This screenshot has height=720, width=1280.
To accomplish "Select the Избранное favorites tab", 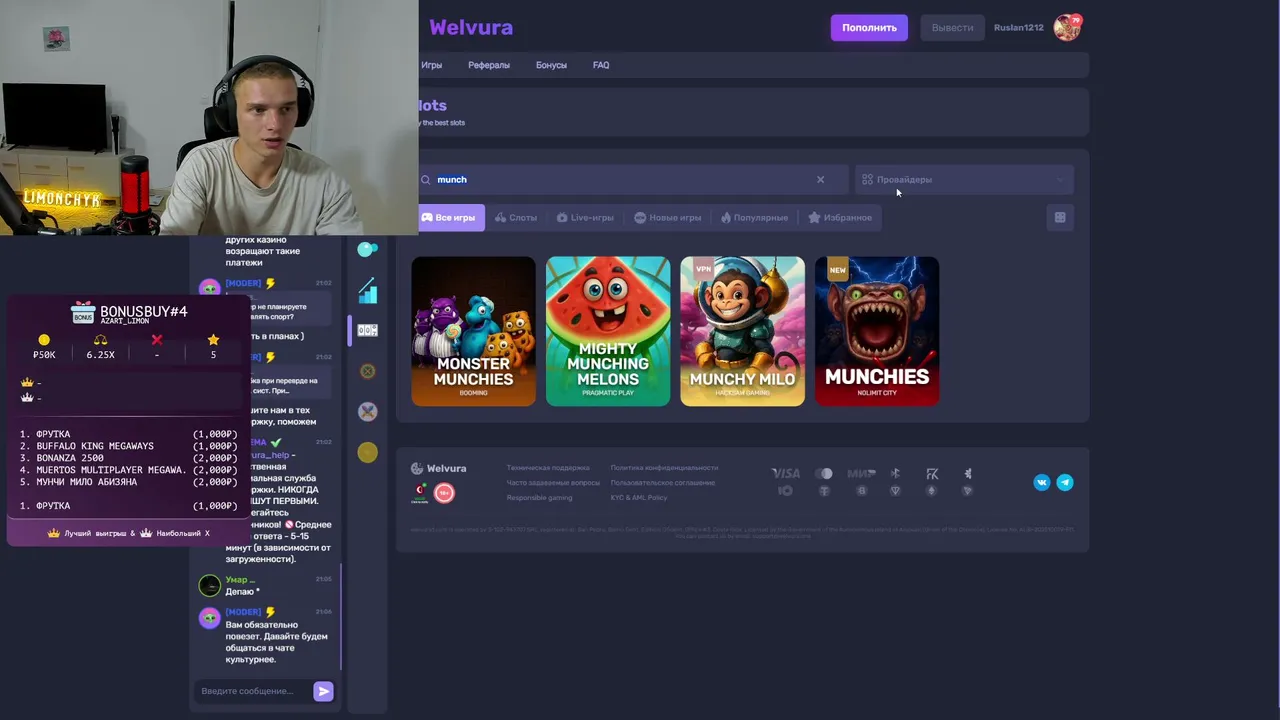I will (840, 218).
